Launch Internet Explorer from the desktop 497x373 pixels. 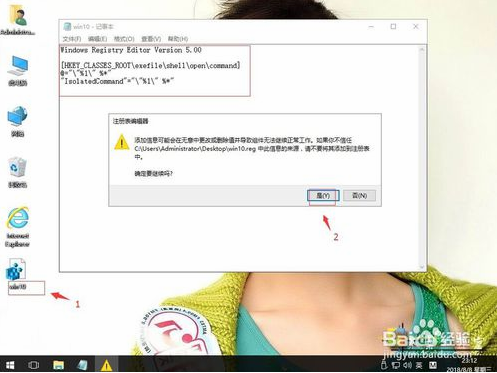point(18,226)
